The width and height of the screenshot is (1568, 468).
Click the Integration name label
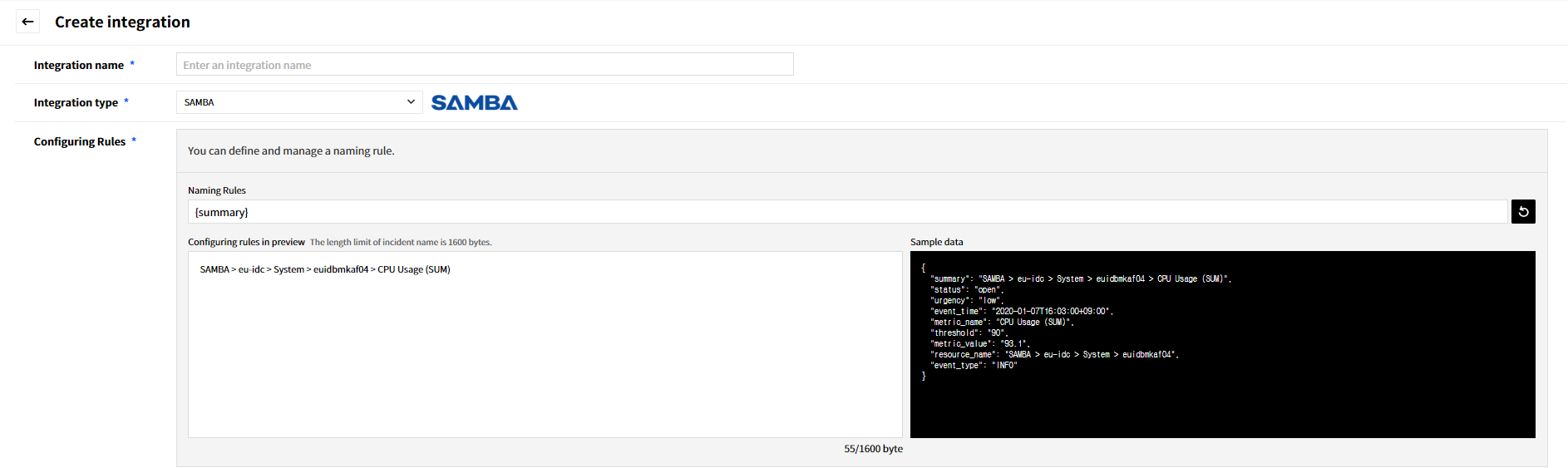coord(78,66)
